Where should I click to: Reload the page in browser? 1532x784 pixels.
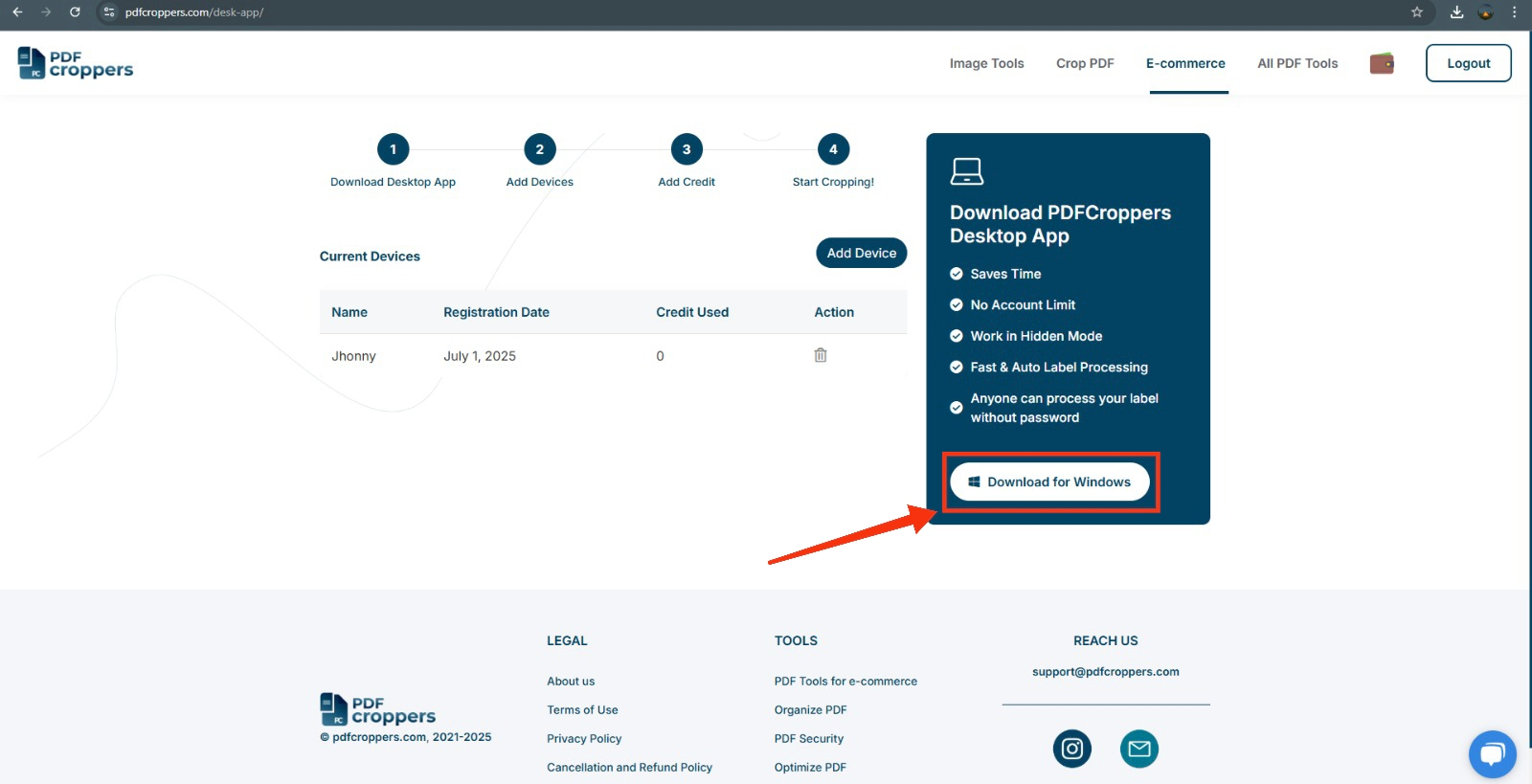75,12
